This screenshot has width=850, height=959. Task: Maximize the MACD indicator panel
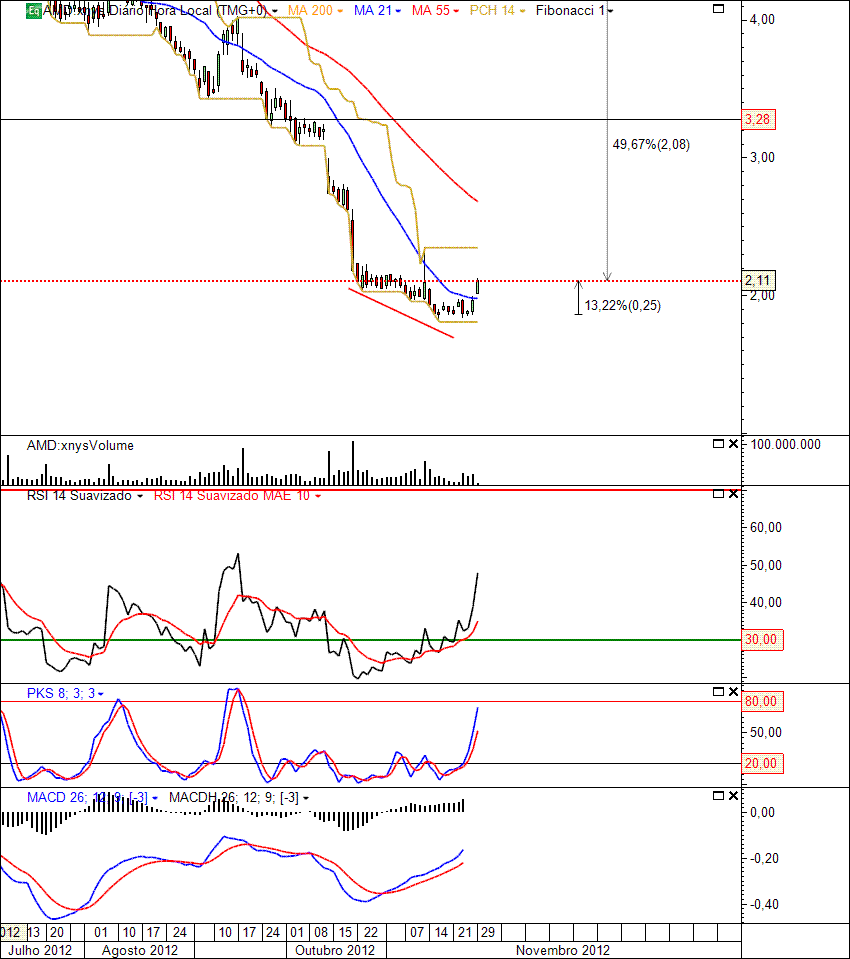pyautogui.click(x=717, y=796)
